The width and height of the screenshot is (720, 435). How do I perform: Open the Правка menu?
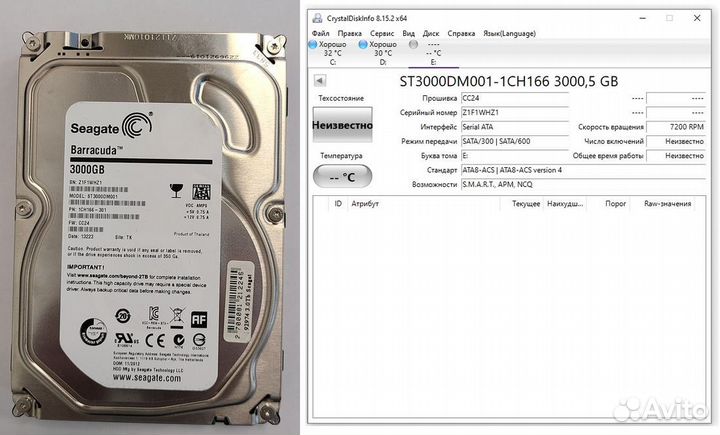[349, 34]
